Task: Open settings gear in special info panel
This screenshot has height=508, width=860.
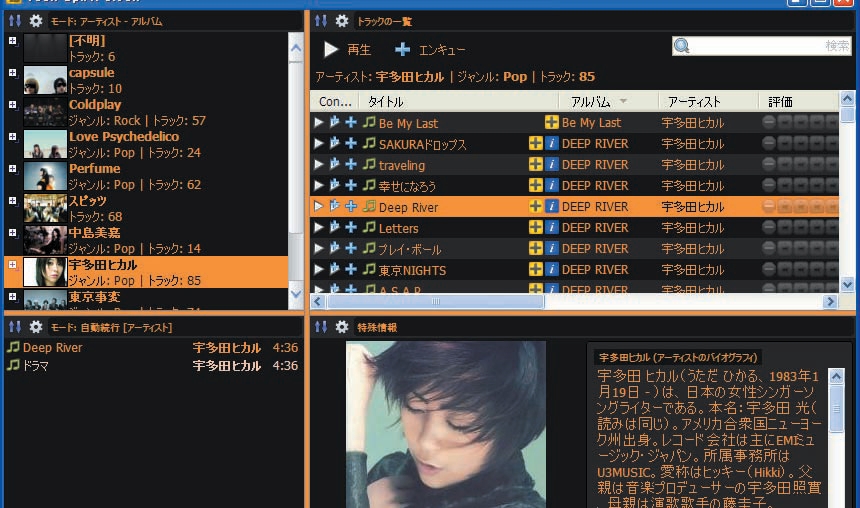Action: pyautogui.click(x=342, y=327)
